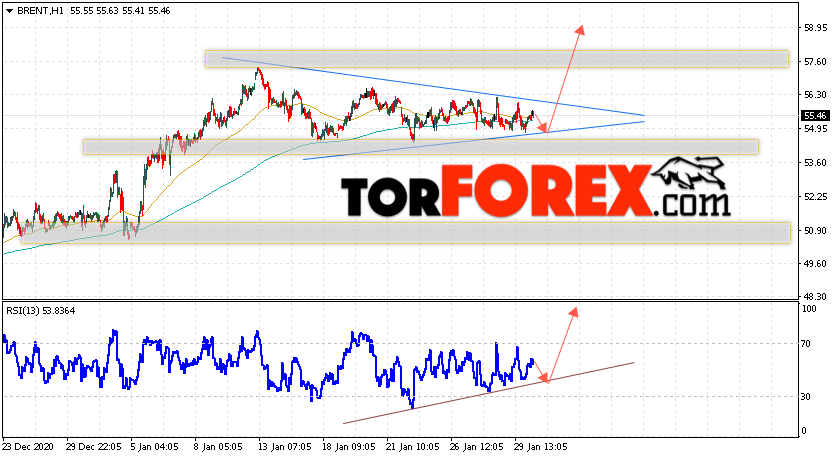
Task: Select the 26 Jan 12:05 time label
Action: (x=477, y=446)
